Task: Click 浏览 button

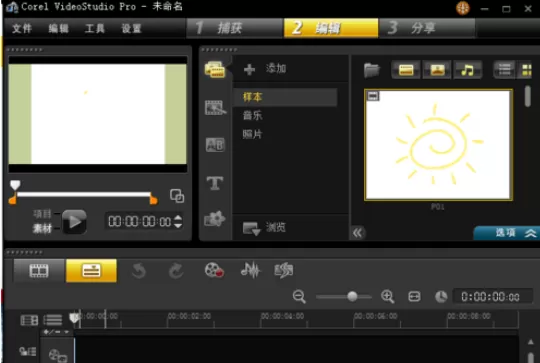Action: pos(264,228)
